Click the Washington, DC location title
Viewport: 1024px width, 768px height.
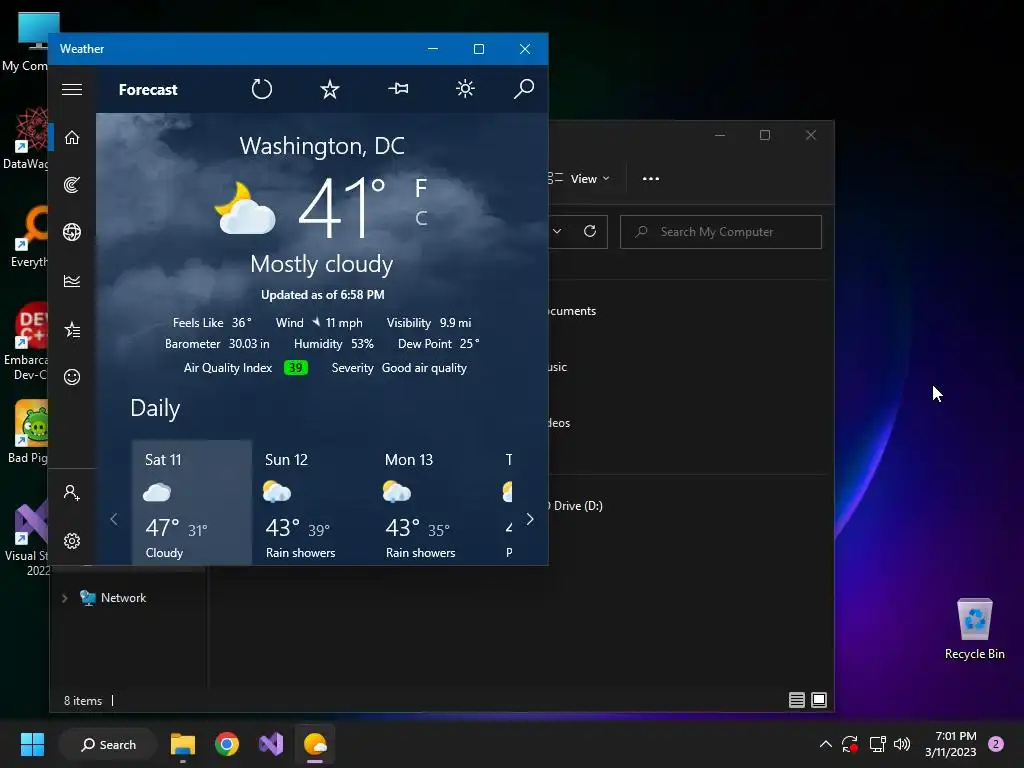click(322, 146)
